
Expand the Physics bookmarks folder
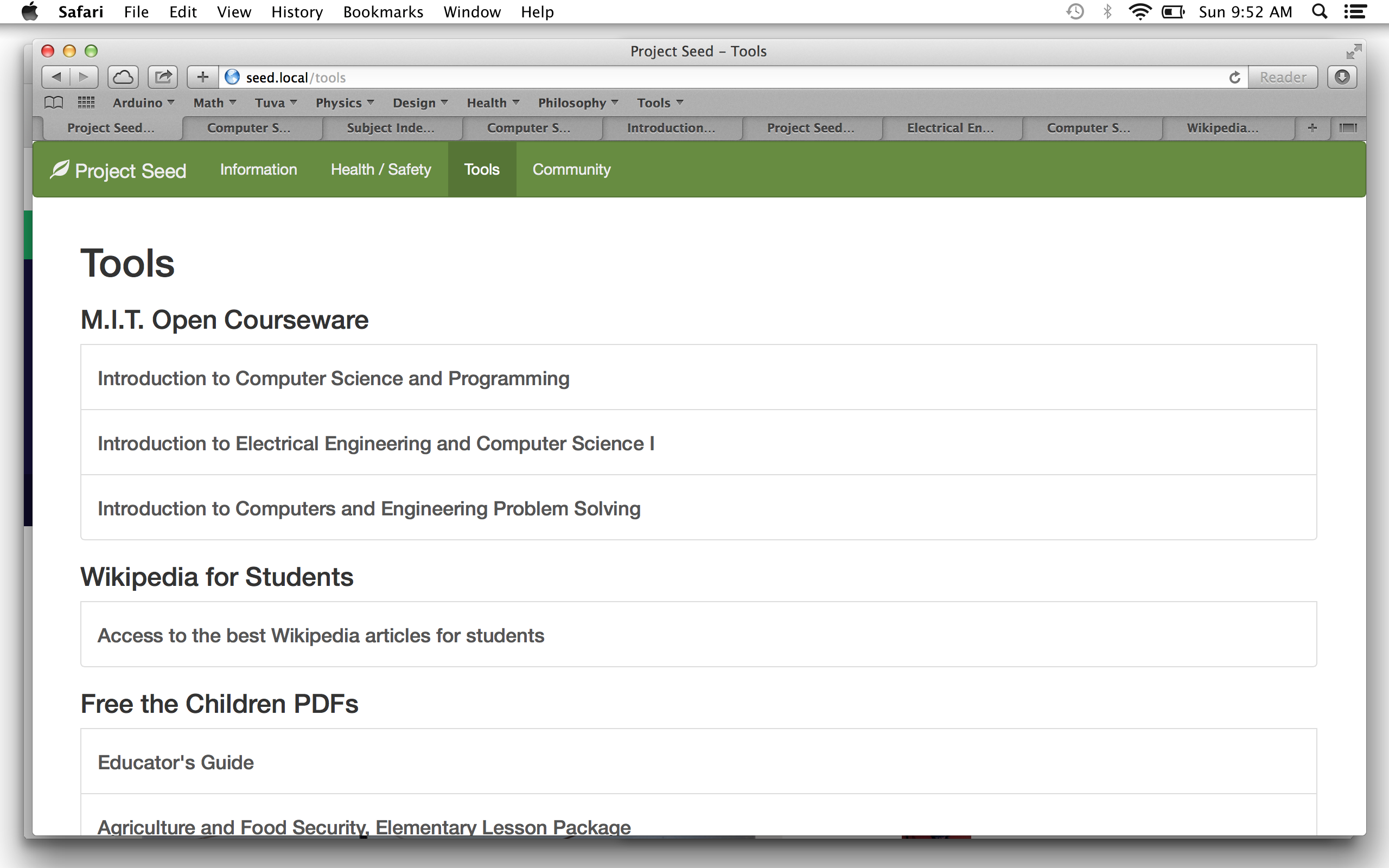tap(345, 103)
